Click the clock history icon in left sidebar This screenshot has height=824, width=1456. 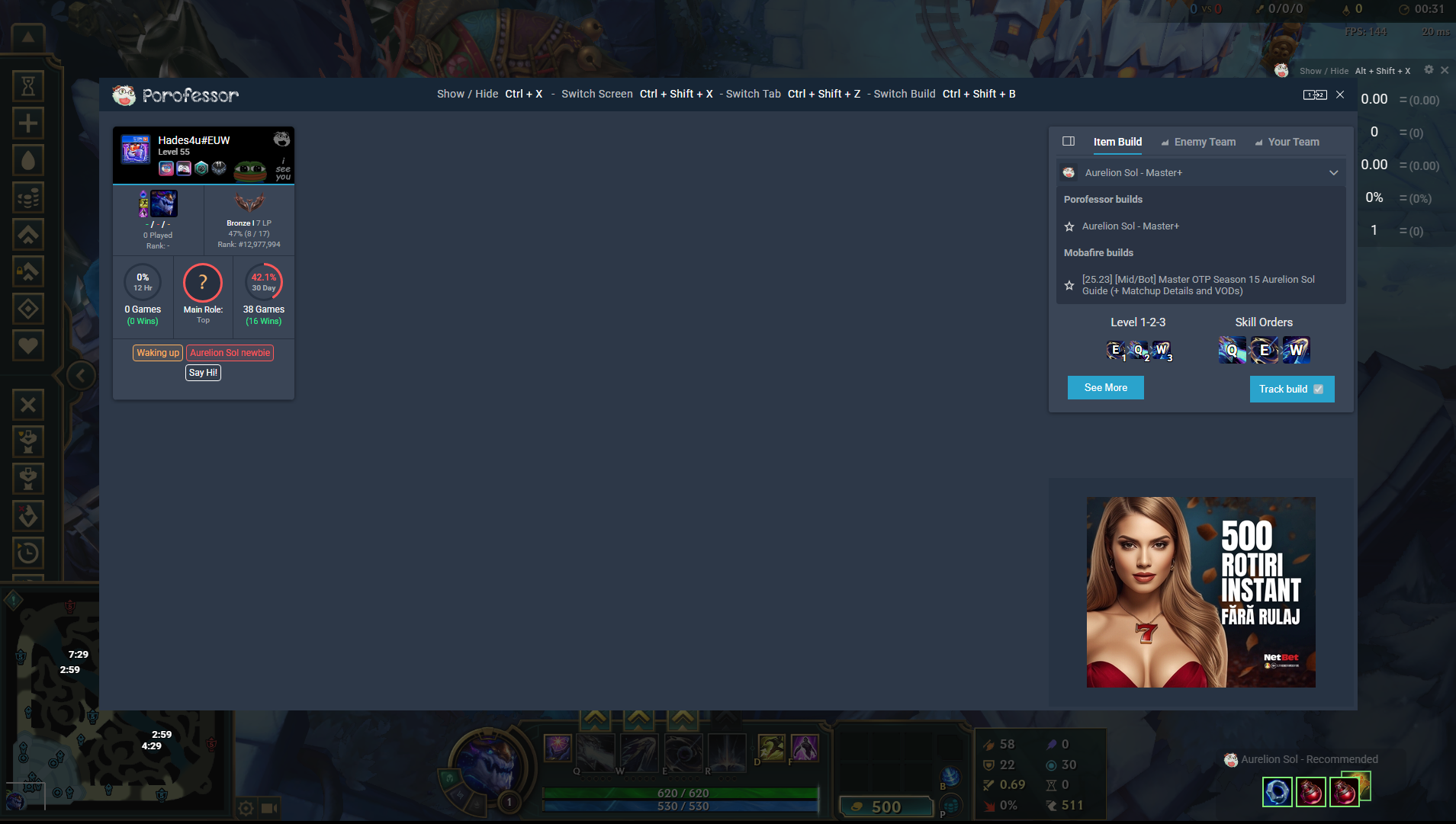click(28, 553)
